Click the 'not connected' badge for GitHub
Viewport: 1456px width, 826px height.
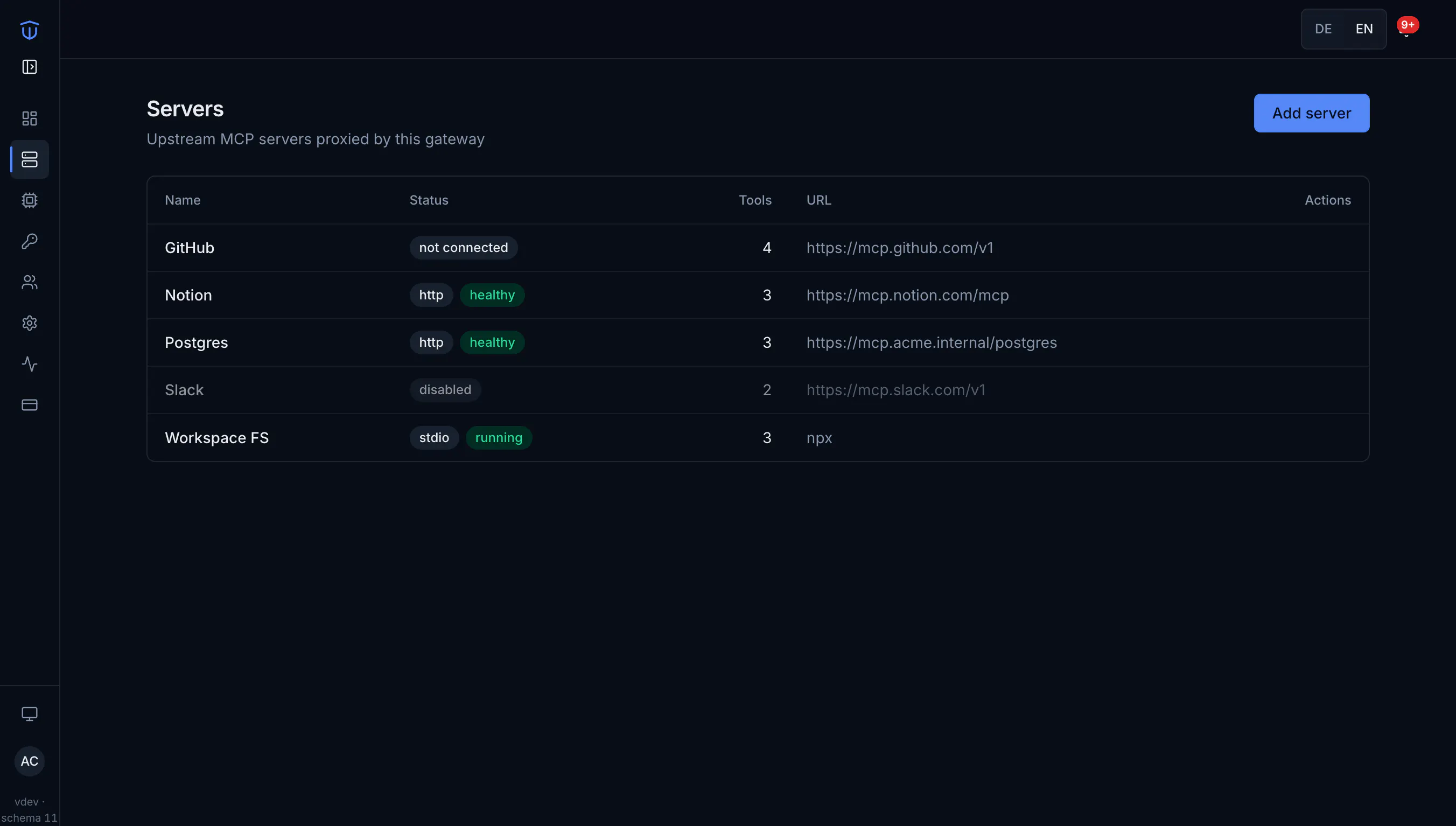(464, 248)
